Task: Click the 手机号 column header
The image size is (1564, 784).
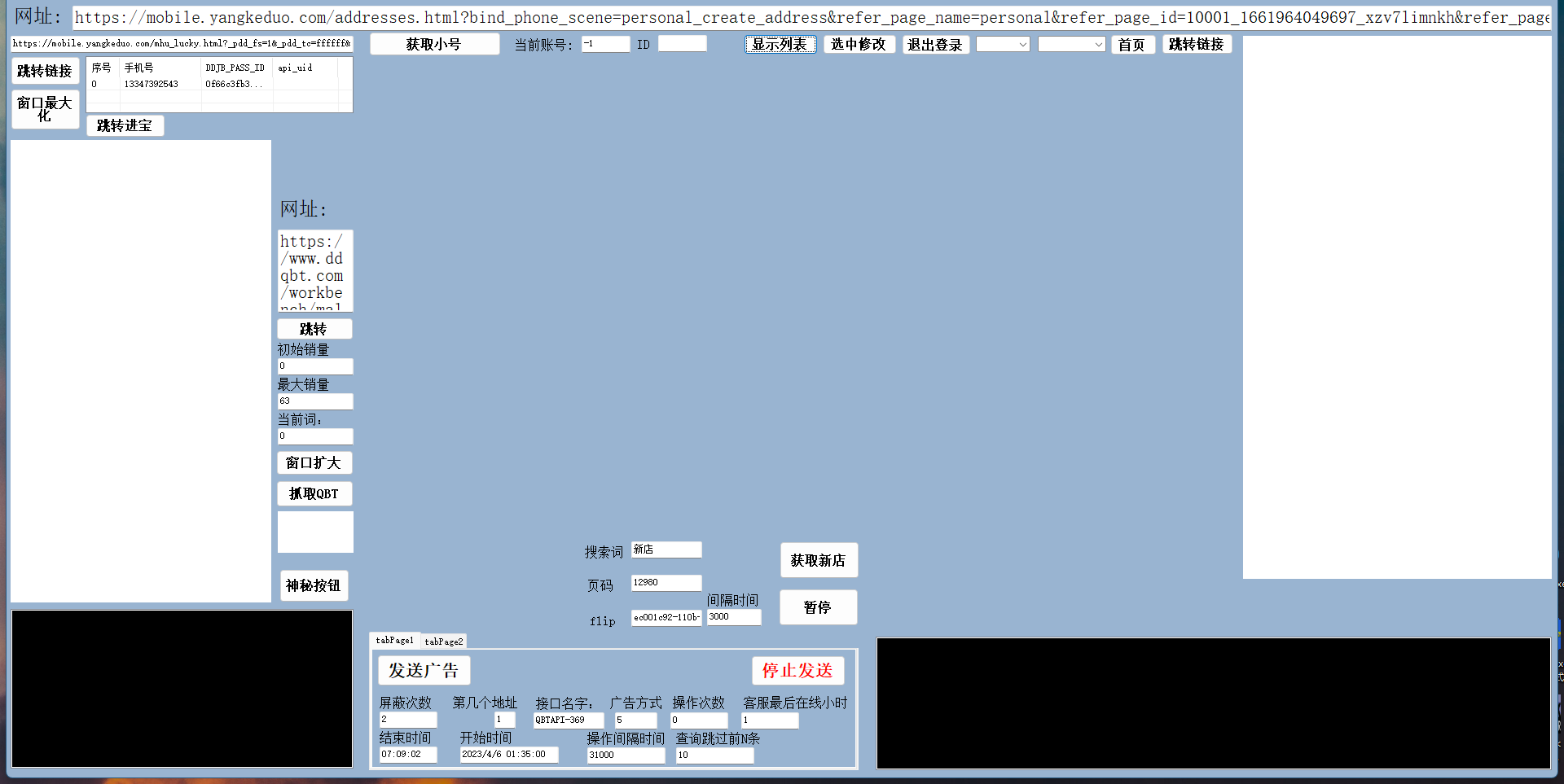Action: 160,68
